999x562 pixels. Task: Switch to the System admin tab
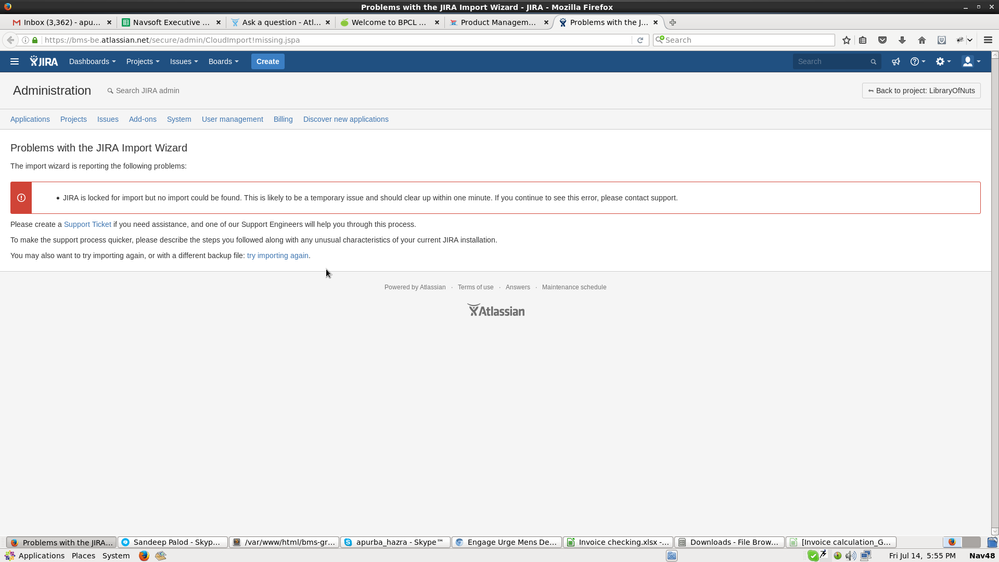tap(179, 119)
